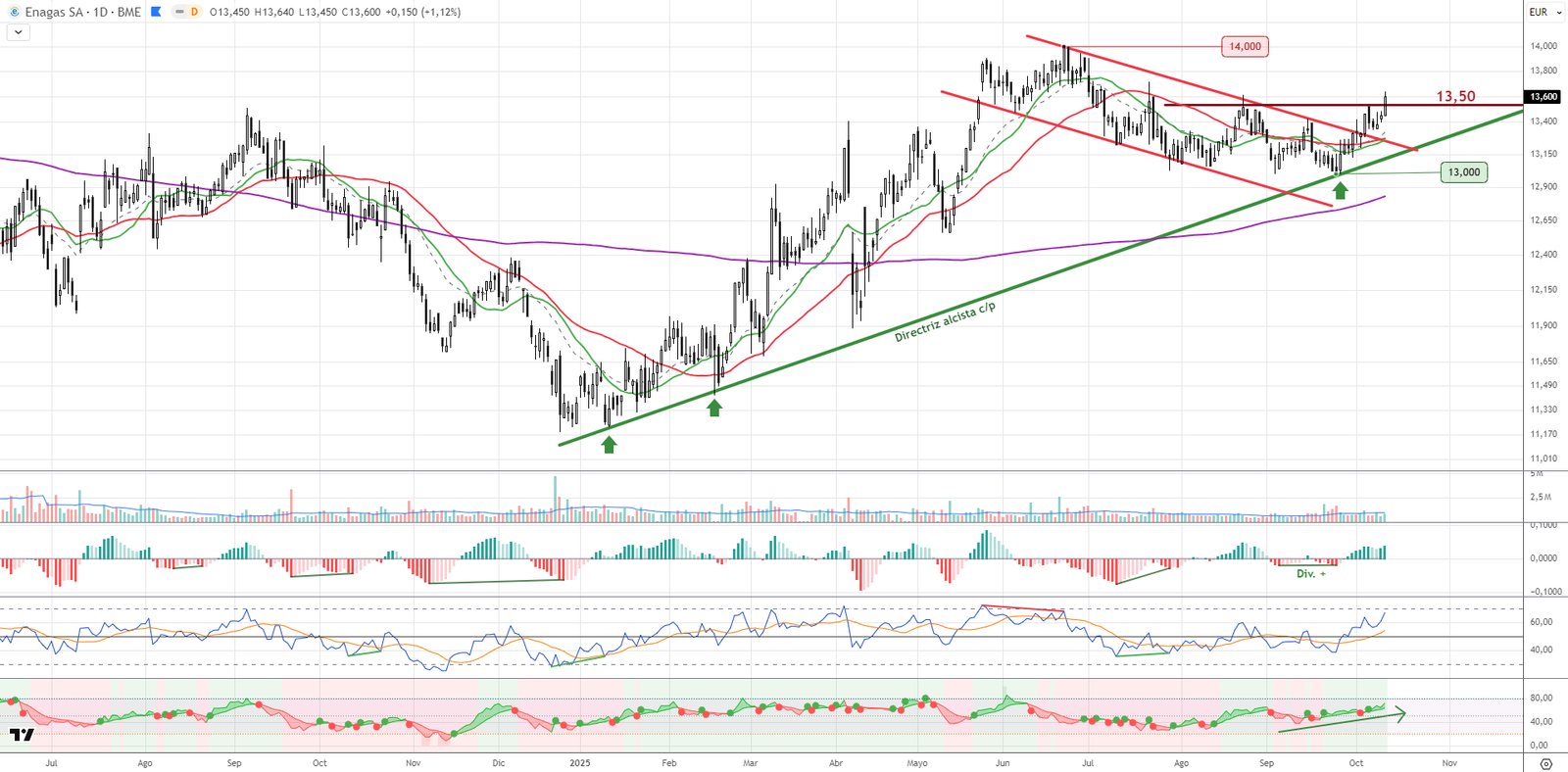The width and height of the screenshot is (1568, 772).
Task: Click the Enagas symbol logo icon
Action: 14,12
